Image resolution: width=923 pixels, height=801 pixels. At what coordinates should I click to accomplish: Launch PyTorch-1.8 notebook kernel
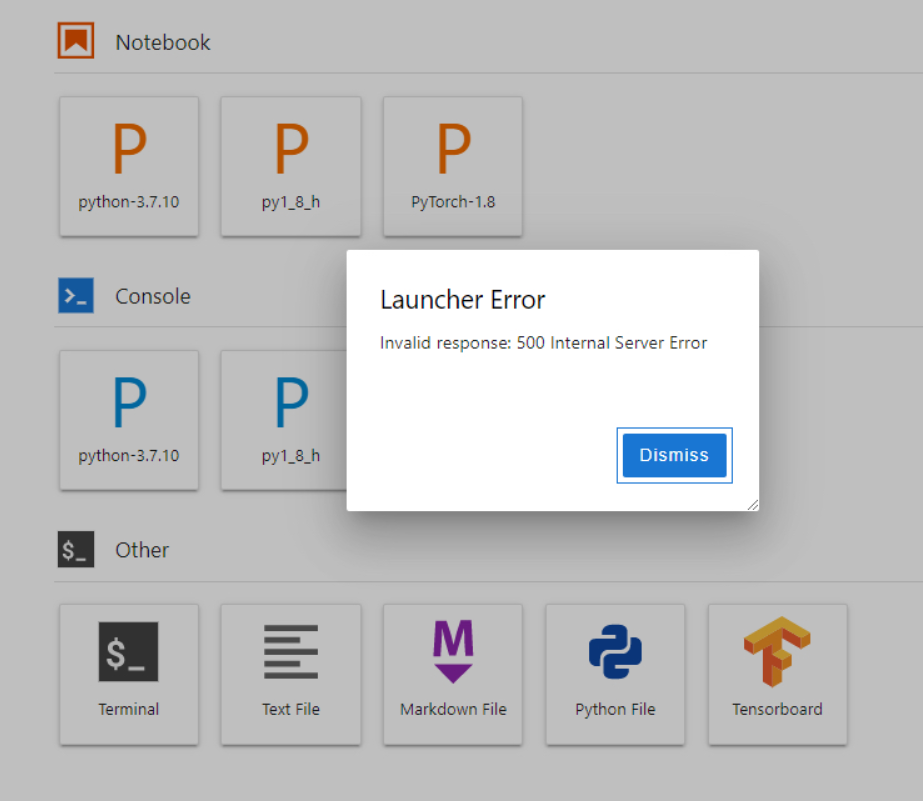(453, 167)
